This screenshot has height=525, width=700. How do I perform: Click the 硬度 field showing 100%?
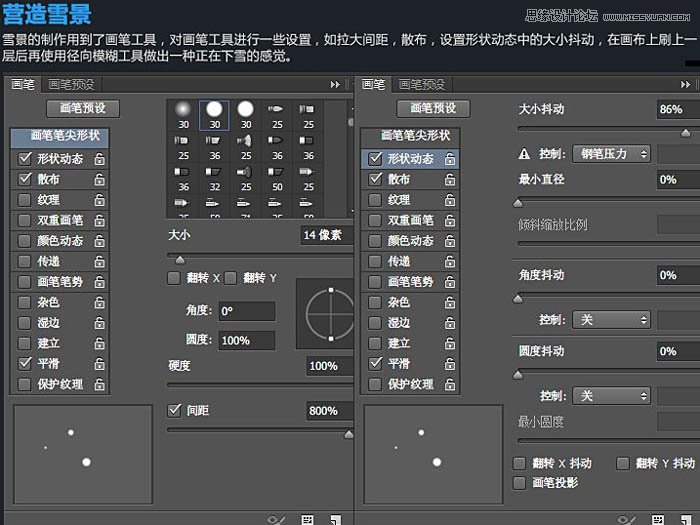(329, 366)
